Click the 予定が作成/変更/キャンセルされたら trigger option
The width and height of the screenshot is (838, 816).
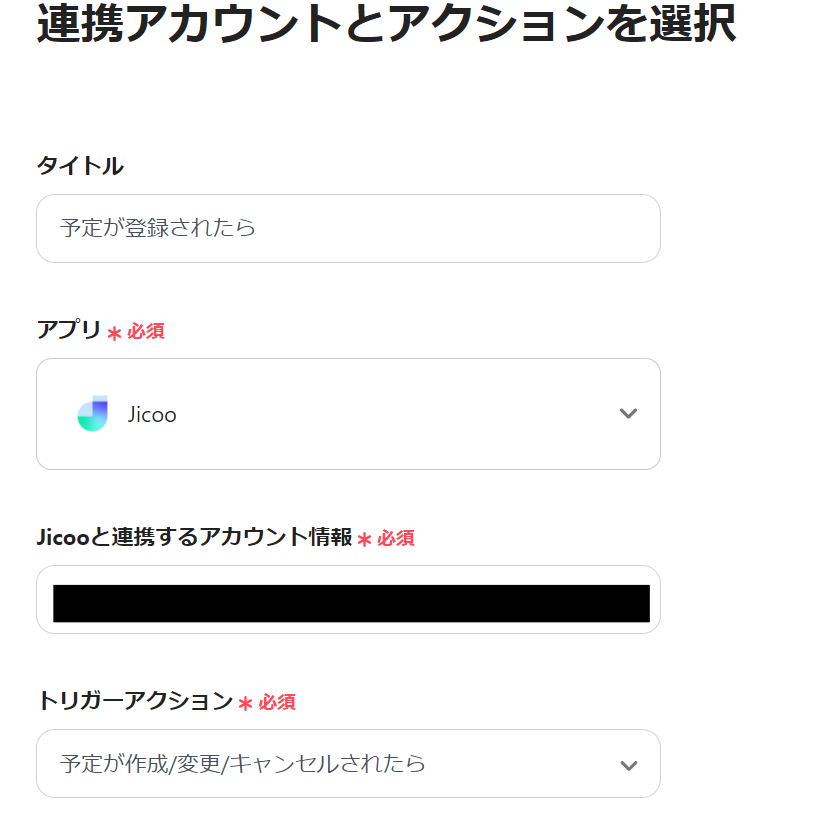point(243,764)
